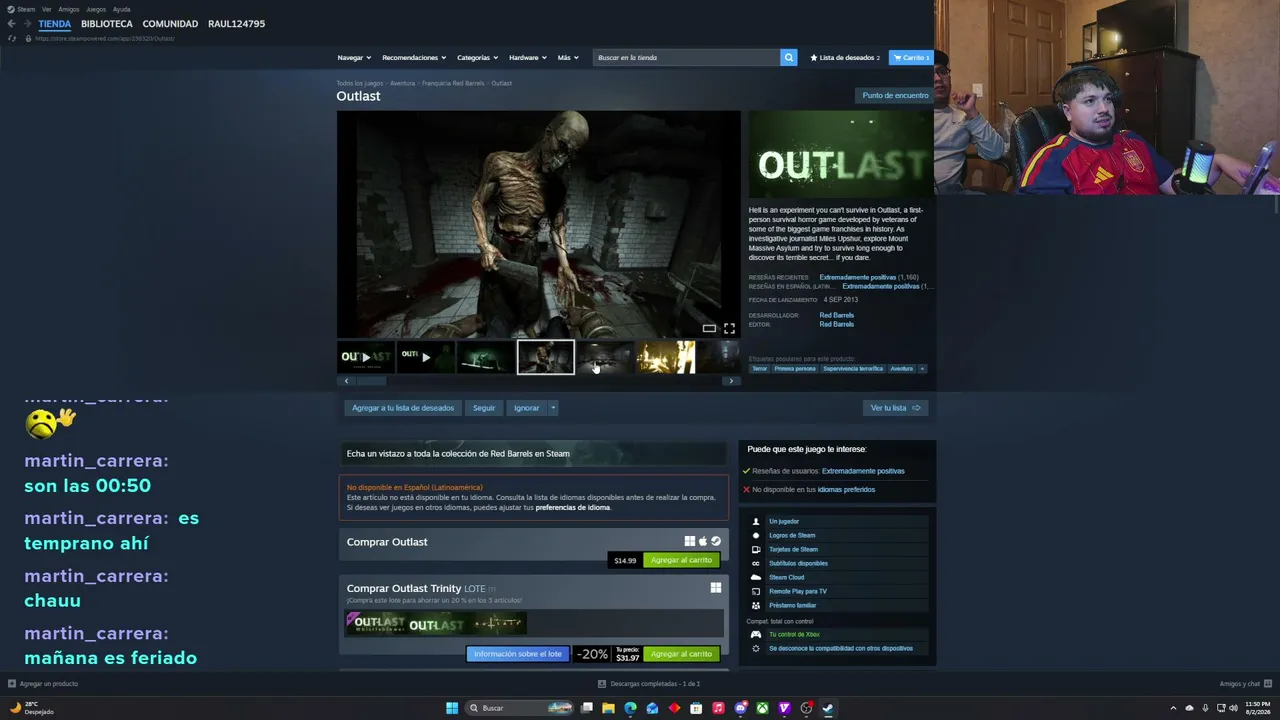
Task: Show hidden icons in the system tray
Action: click(1174, 708)
